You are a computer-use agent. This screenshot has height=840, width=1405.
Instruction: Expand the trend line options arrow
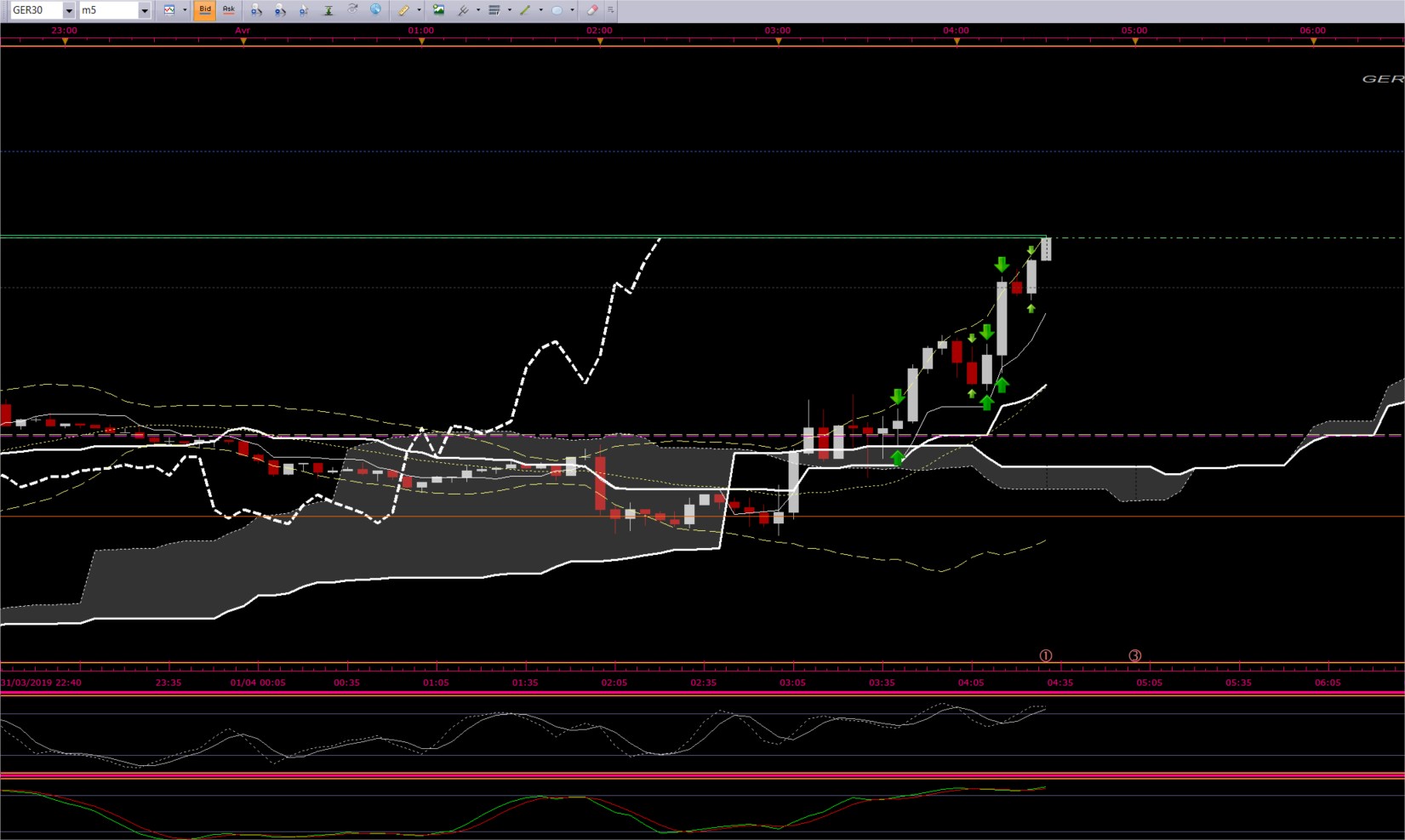(x=540, y=10)
